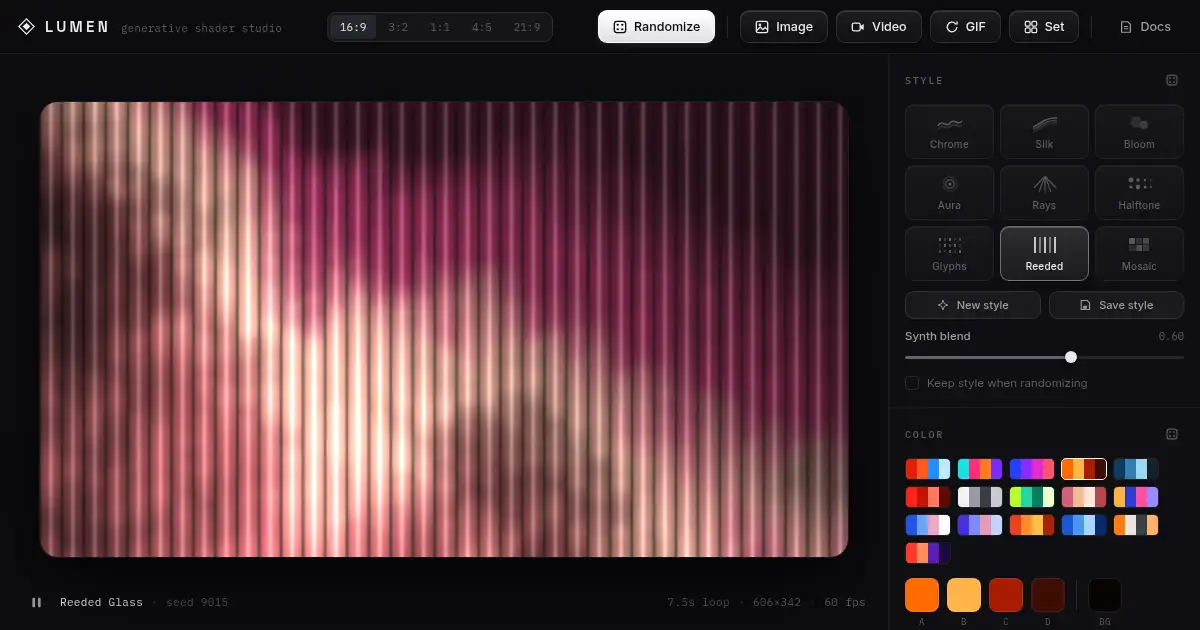Click the active Reeded style tile

click(1044, 254)
